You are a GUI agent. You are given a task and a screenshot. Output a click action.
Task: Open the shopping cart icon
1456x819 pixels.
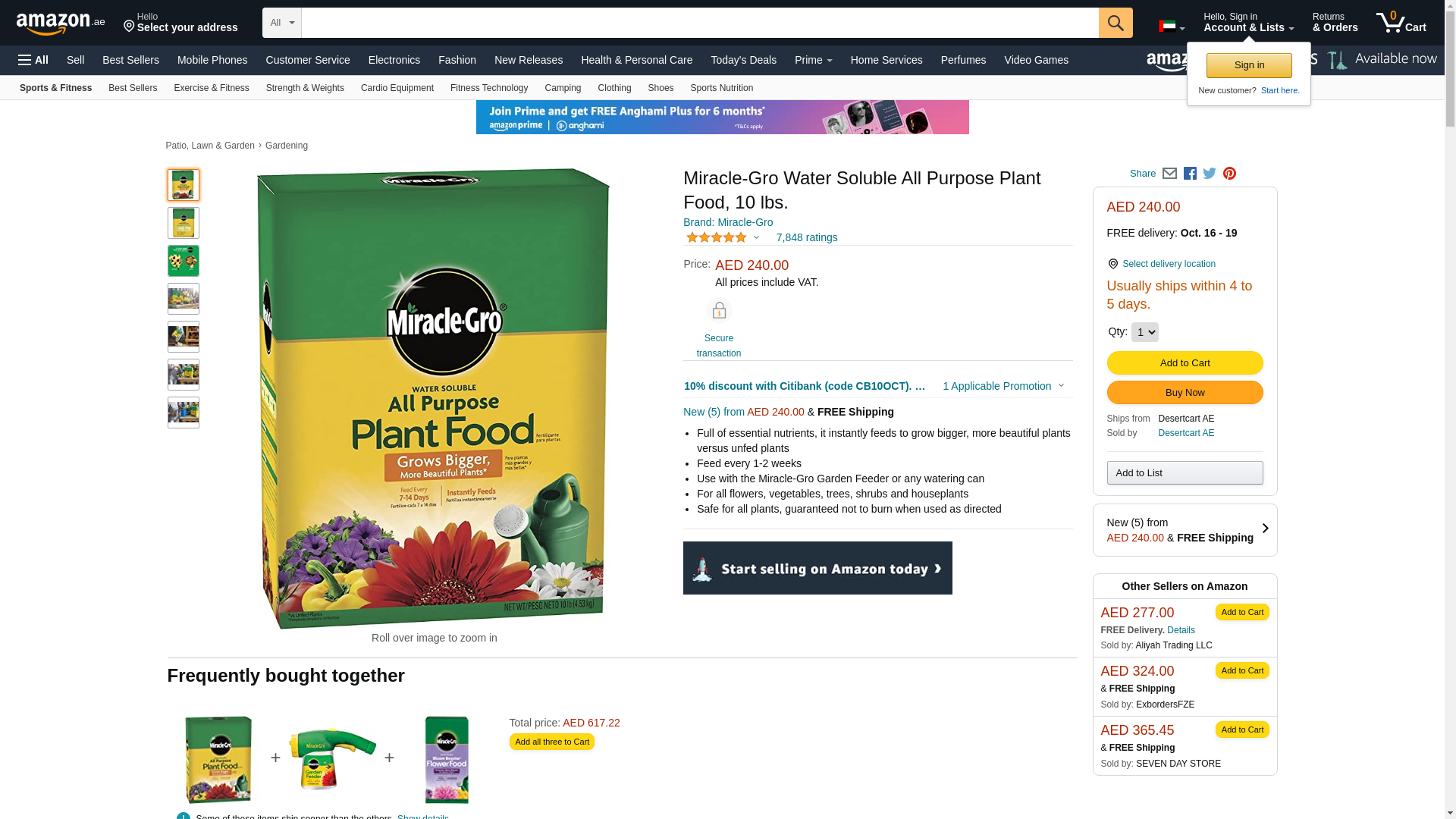pyautogui.click(x=1401, y=23)
